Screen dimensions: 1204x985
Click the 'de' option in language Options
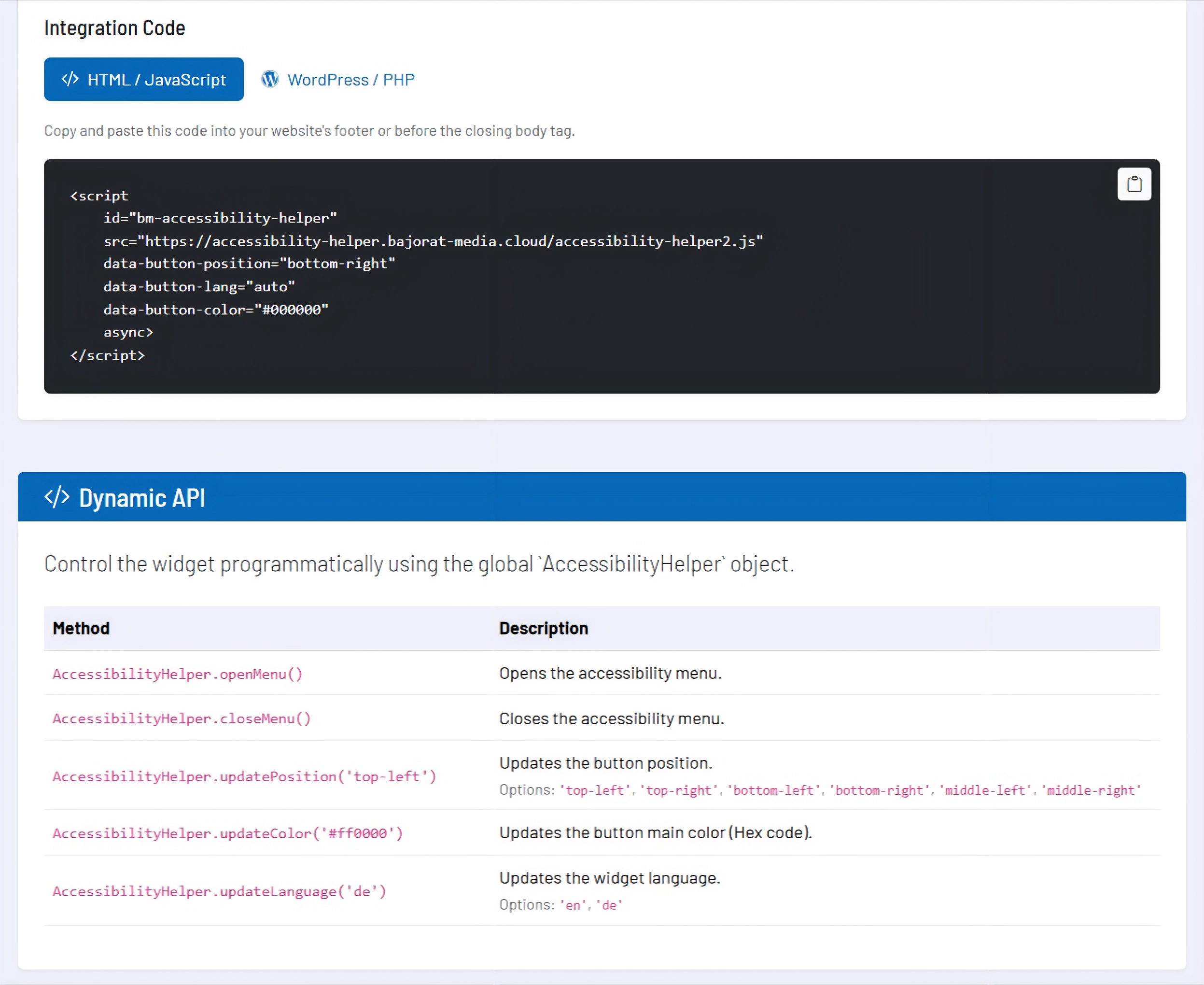609,905
